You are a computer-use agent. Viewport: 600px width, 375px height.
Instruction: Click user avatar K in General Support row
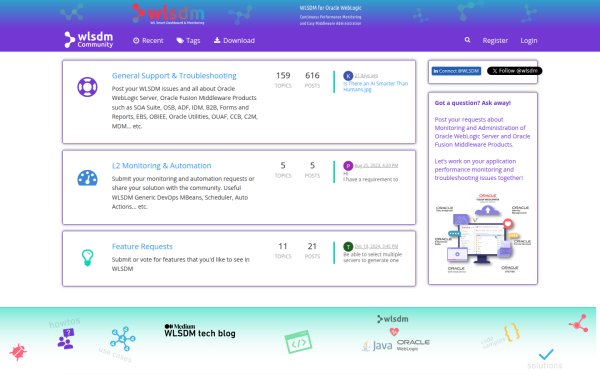point(348,76)
